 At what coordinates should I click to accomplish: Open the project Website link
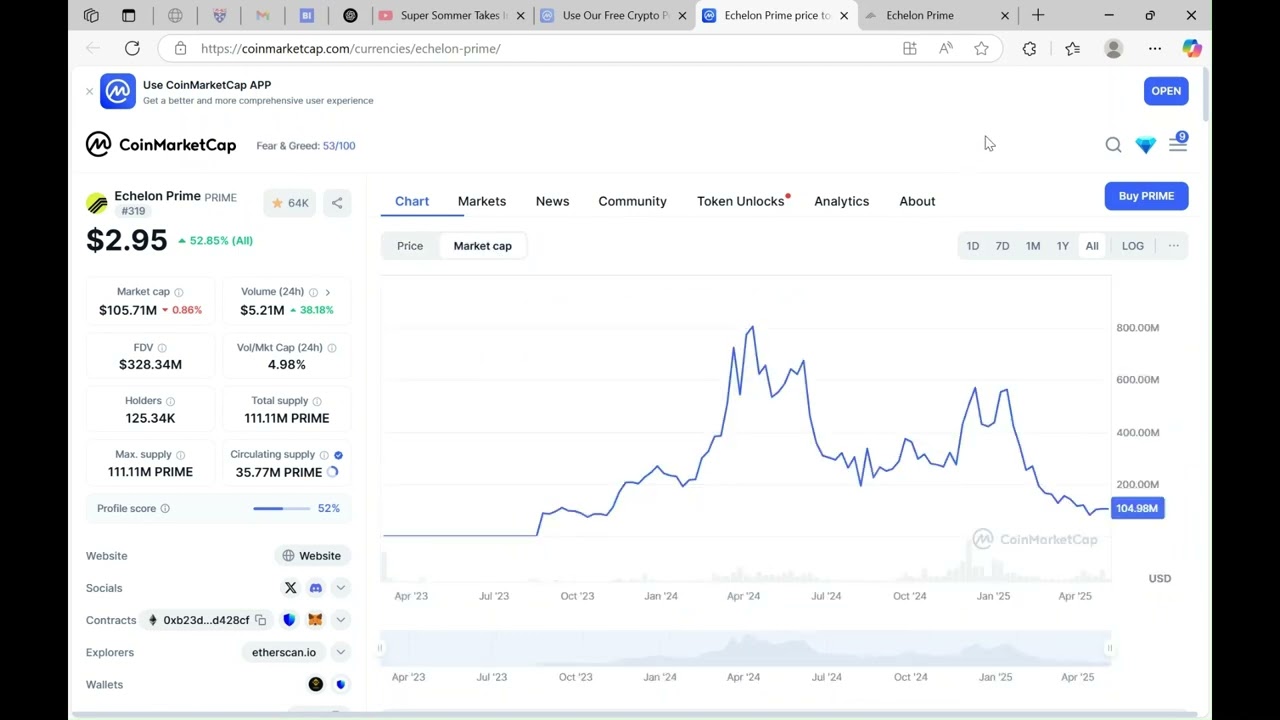pyautogui.click(x=311, y=556)
